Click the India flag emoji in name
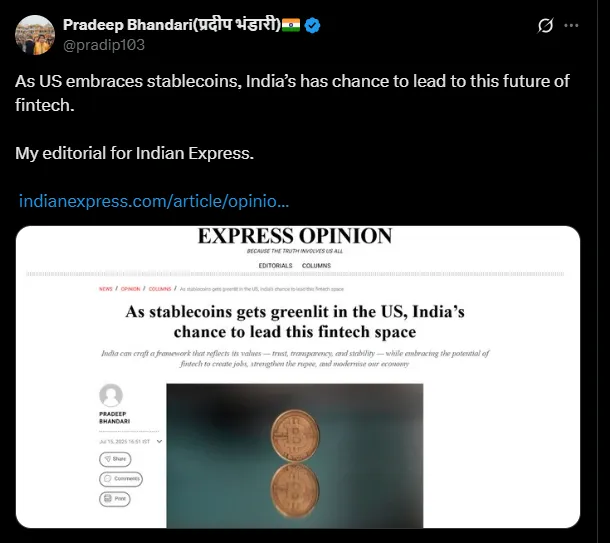The image size is (610, 543). click(x=291, y=25)
